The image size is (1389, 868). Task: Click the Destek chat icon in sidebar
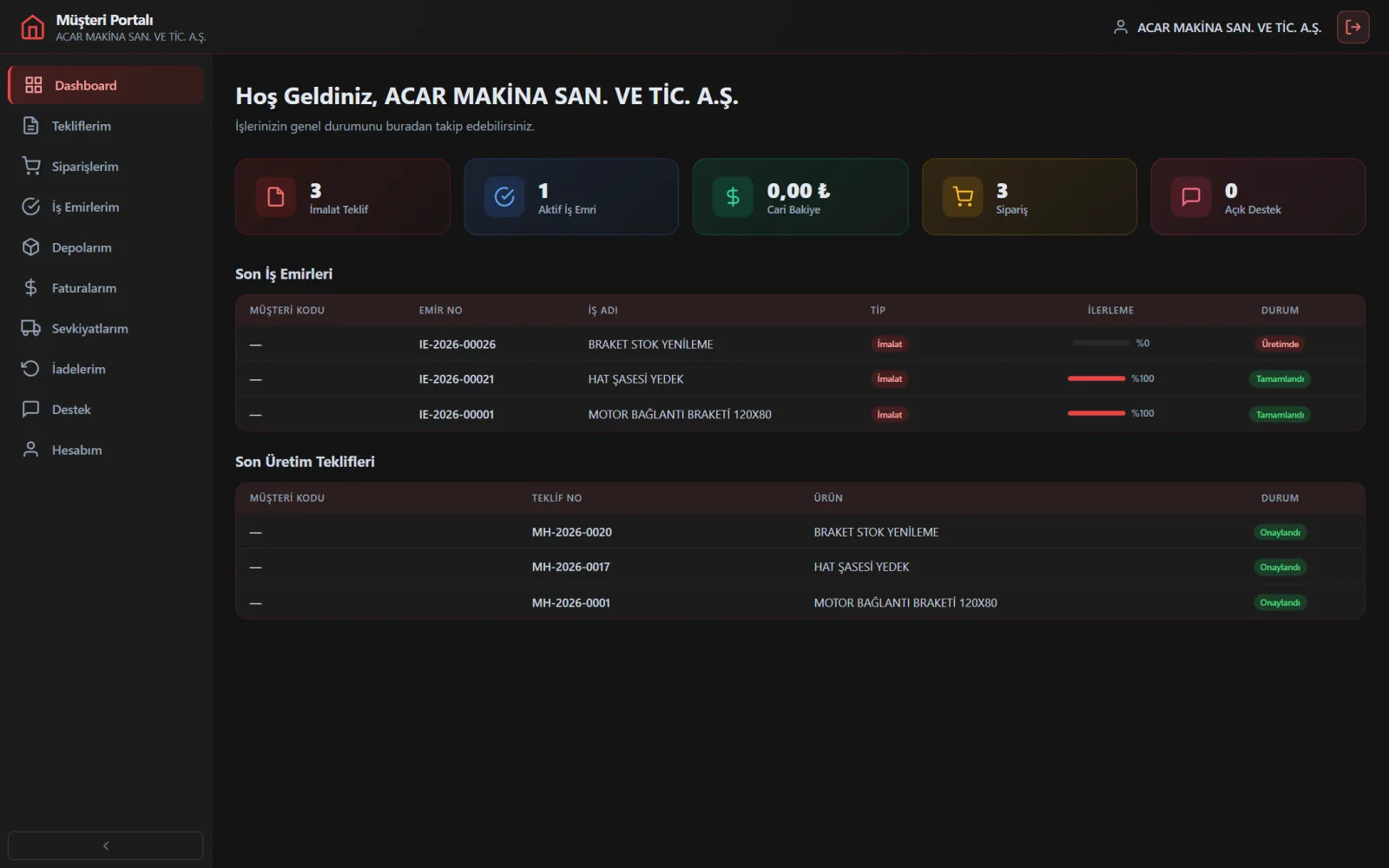pos(30,409)
